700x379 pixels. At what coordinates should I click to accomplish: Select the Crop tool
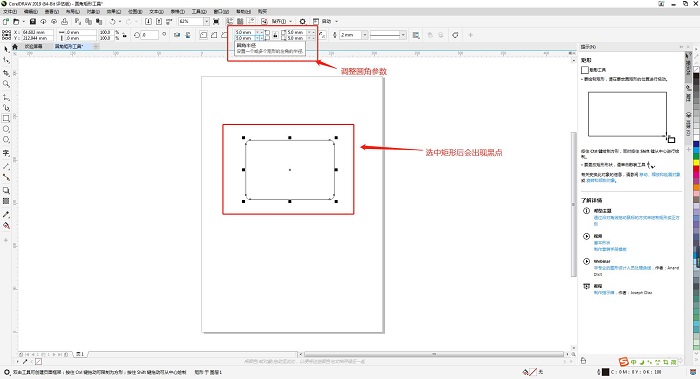[6, 72]
